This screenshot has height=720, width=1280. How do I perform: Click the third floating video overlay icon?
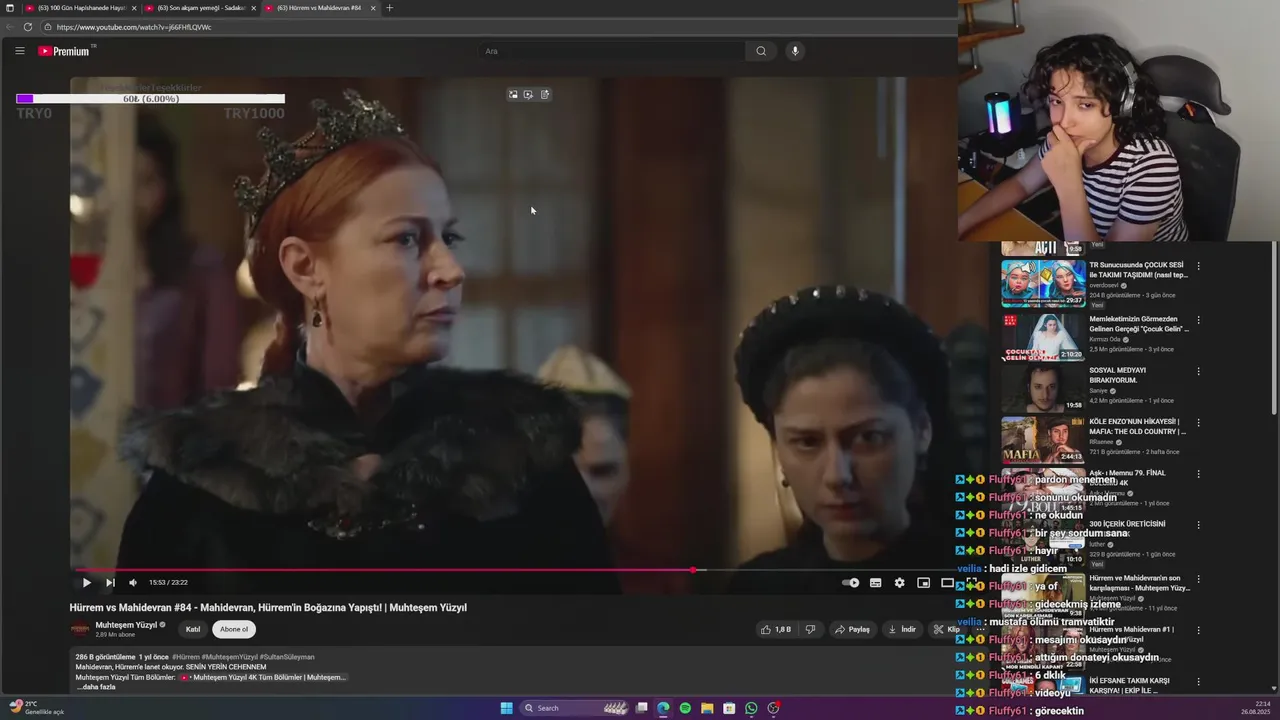(544, 94)
